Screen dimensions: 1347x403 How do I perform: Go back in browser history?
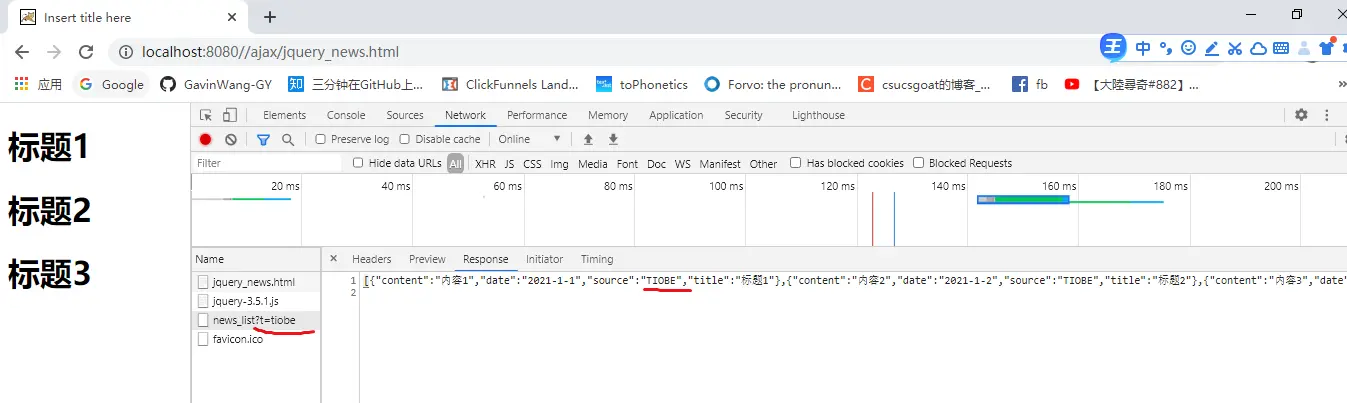coord(22,52)
